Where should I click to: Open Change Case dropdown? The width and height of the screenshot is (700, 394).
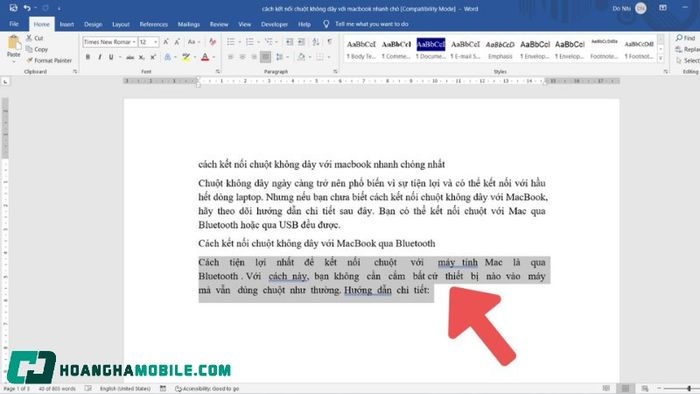coord(193,42)
